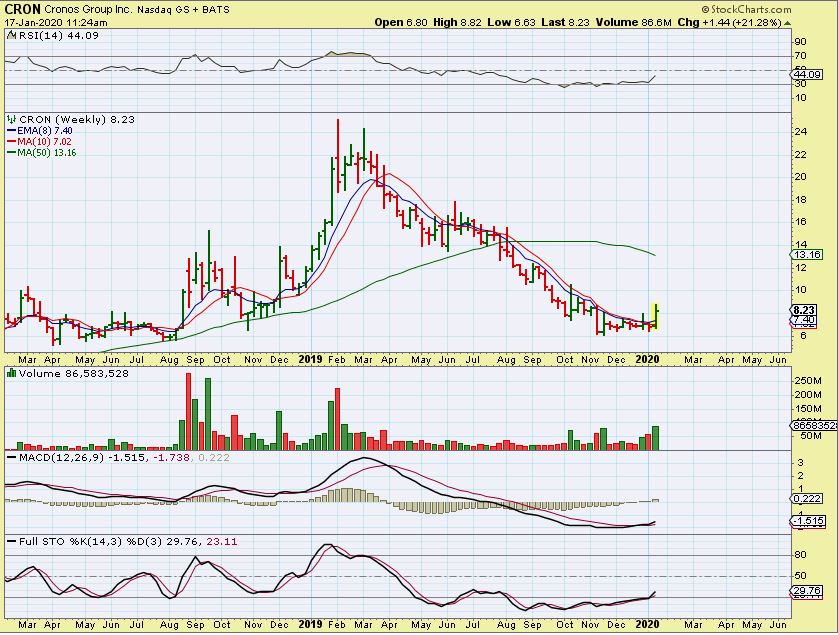Click the Volume 86.6M value in header
This screenshot has width=838, height=635.
tap(634, 22)
